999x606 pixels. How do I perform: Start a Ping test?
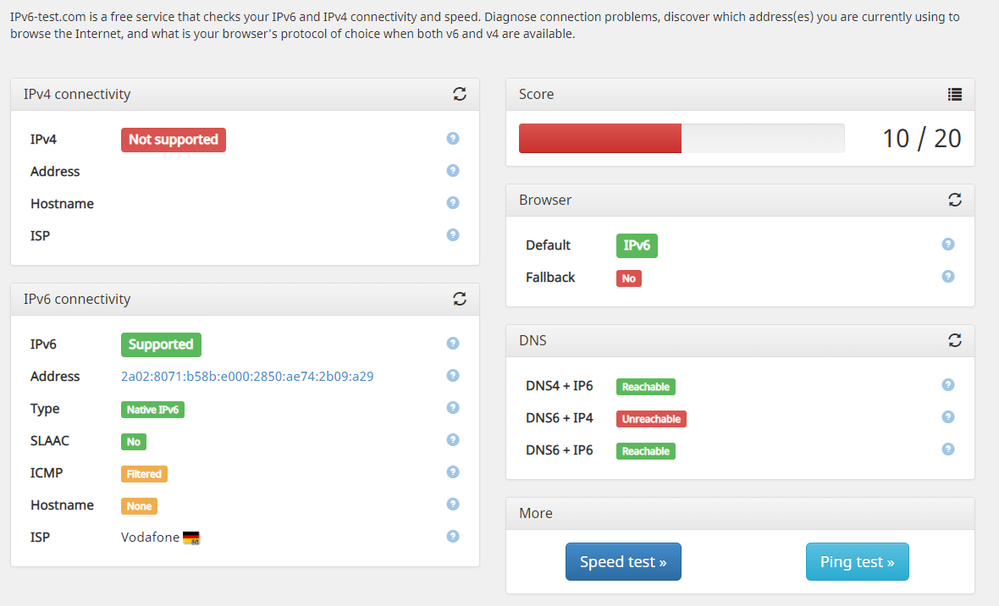pyautogui.click(x=857, y=561)
